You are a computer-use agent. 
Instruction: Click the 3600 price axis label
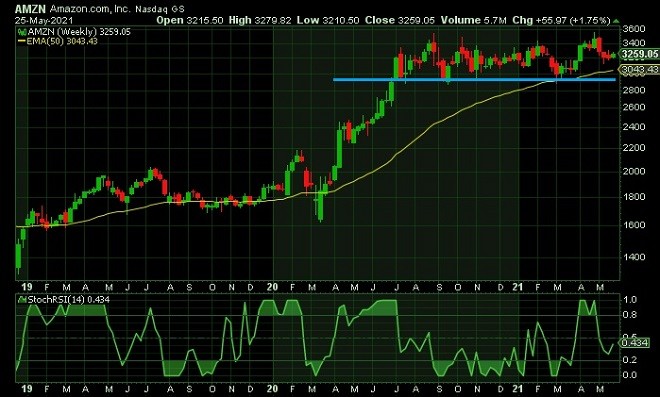click(x=633, y=29)
